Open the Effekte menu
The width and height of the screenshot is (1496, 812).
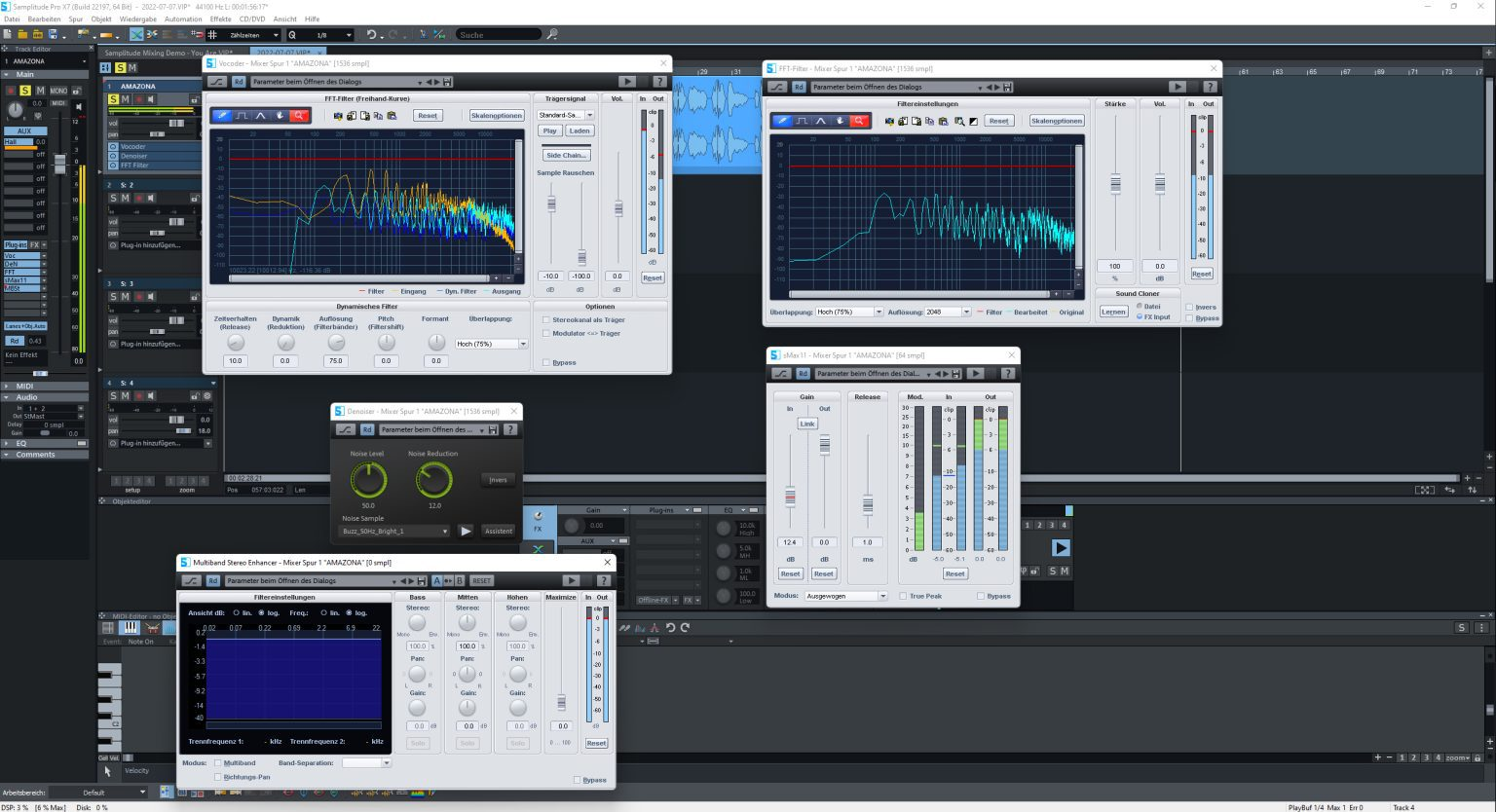[x=221, y=18]
